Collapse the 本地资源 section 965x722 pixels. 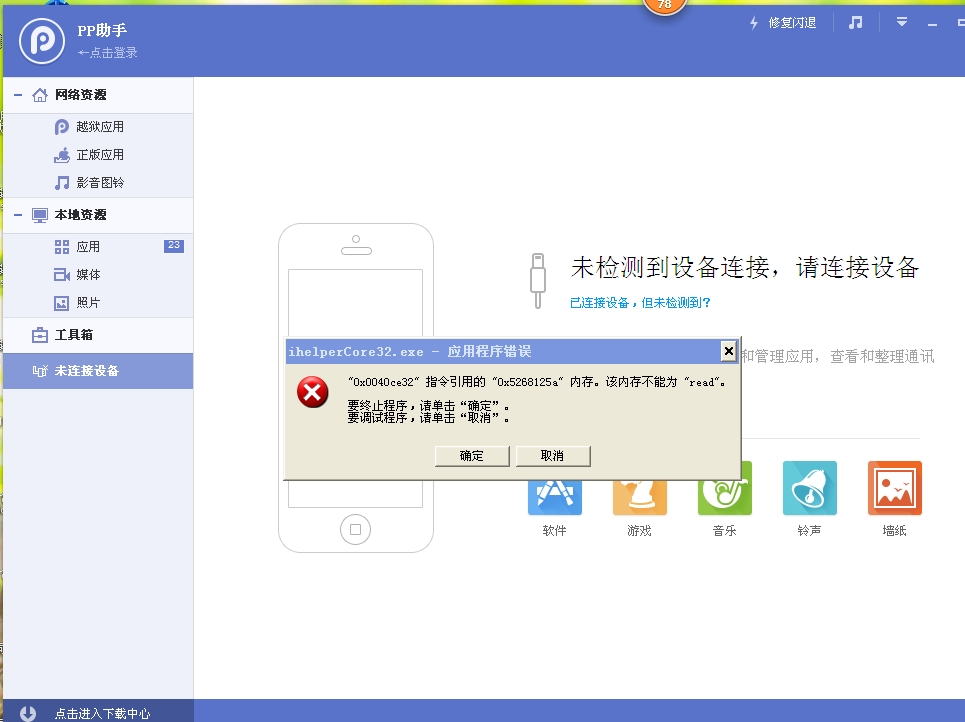pos(18,215)
